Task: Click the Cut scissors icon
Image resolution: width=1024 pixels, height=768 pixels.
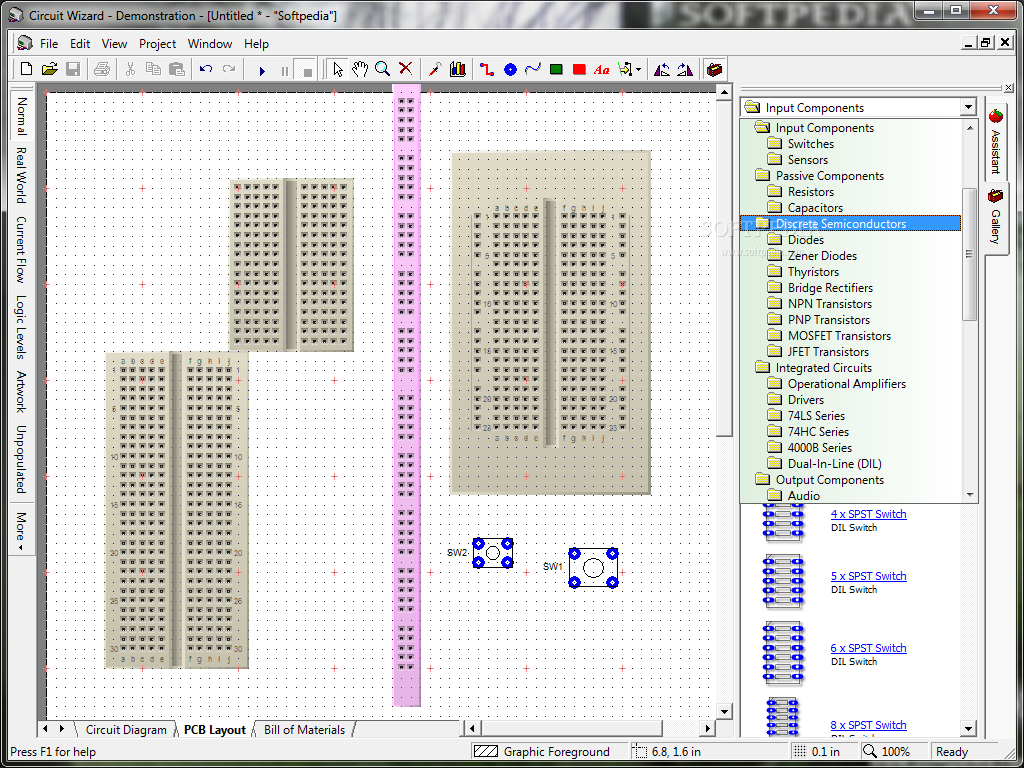Action: click(x=130, y=69)
